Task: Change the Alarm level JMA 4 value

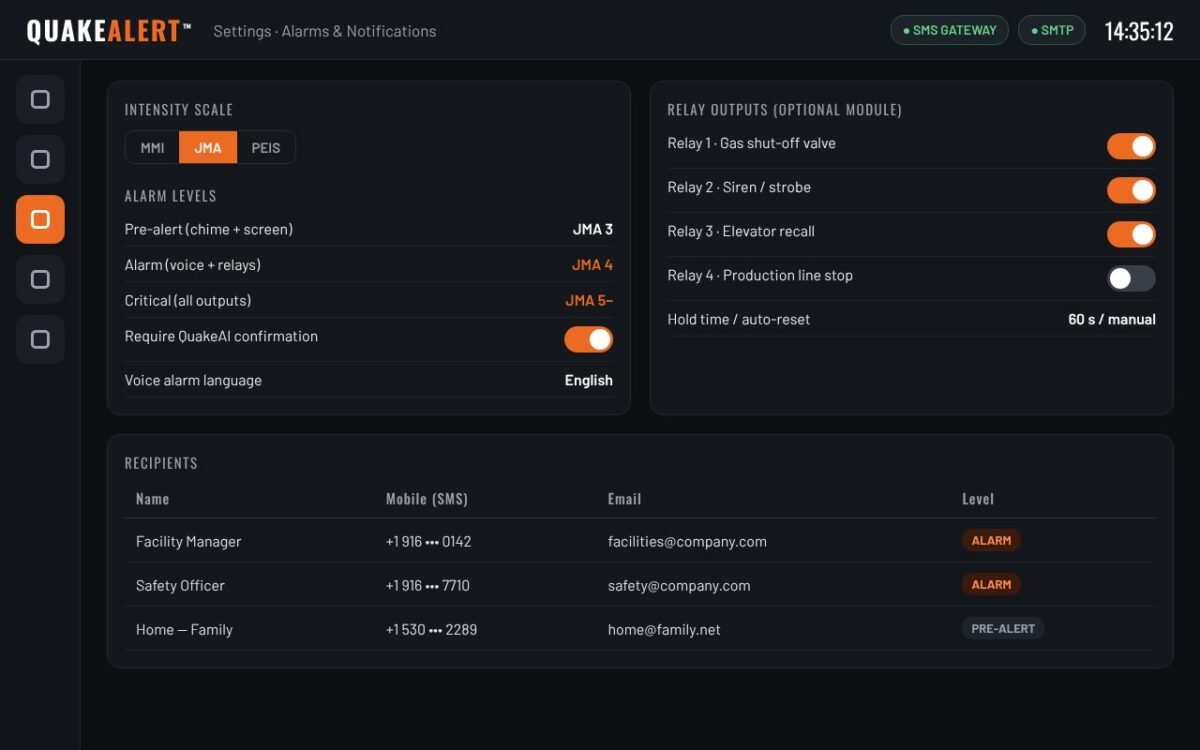Action: 592,265
